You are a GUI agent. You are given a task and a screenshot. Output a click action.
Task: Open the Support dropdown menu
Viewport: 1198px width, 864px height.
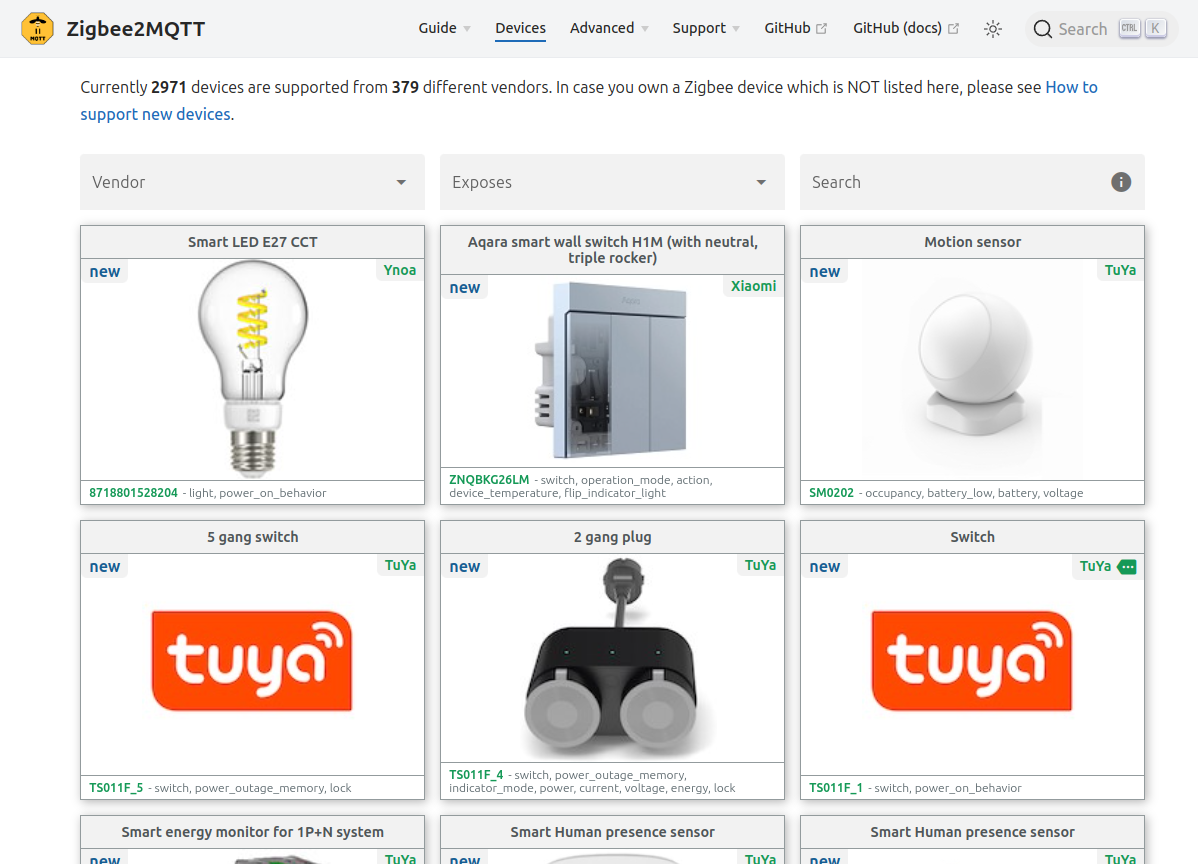[x=706, y=28]
